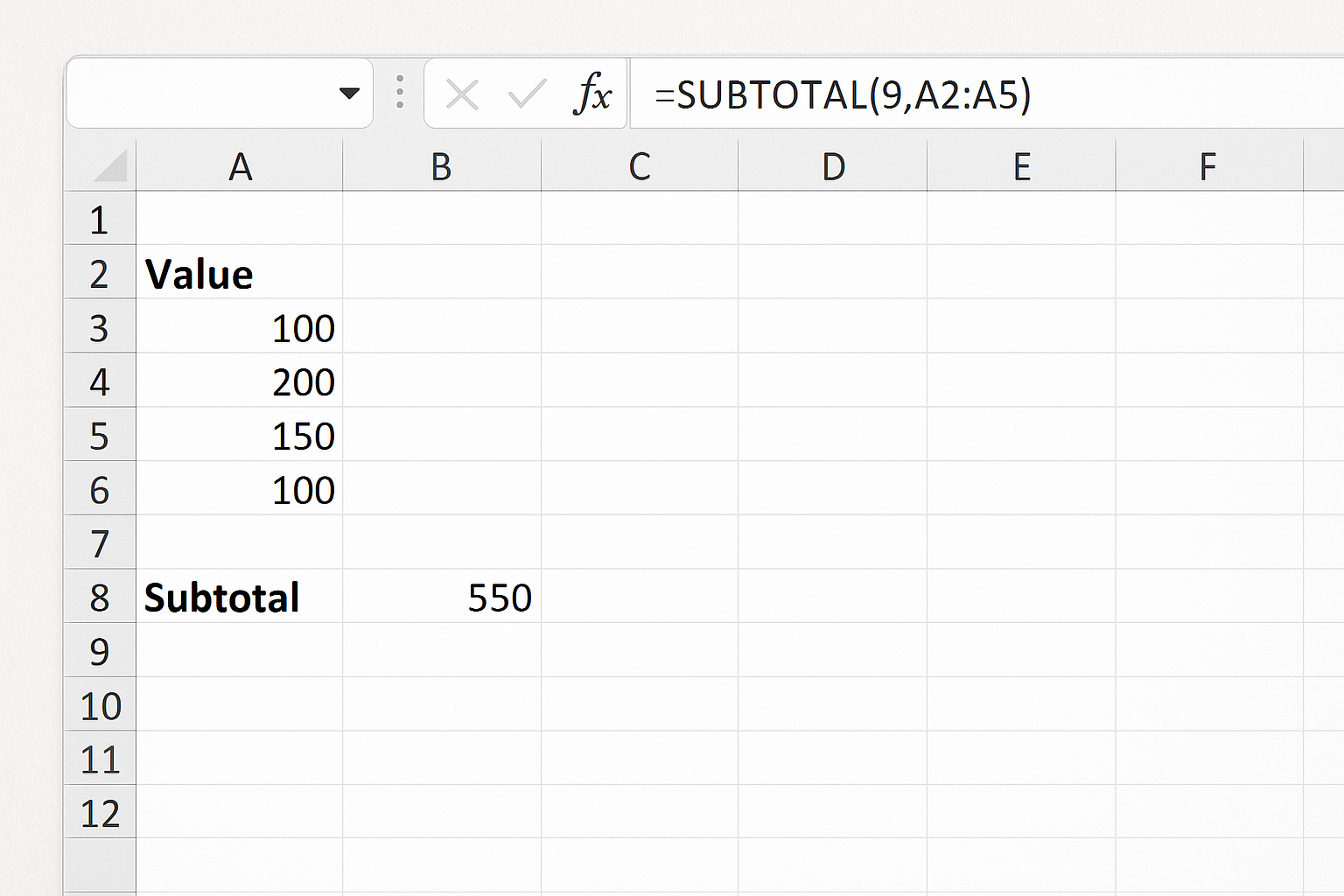Click the Select All corner triangle
Screen dimensions: 1344x896
click(110, 165)
